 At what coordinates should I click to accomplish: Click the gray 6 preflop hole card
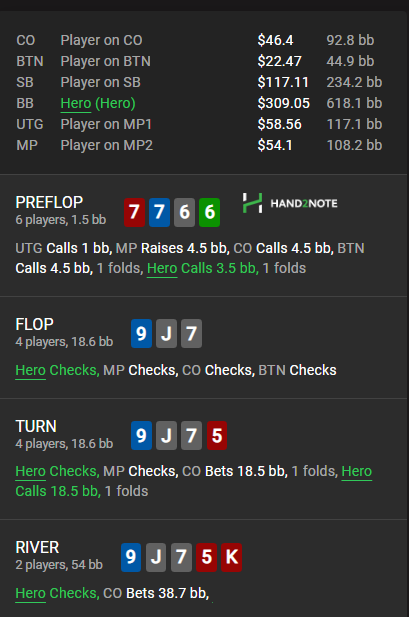point(185,212)
